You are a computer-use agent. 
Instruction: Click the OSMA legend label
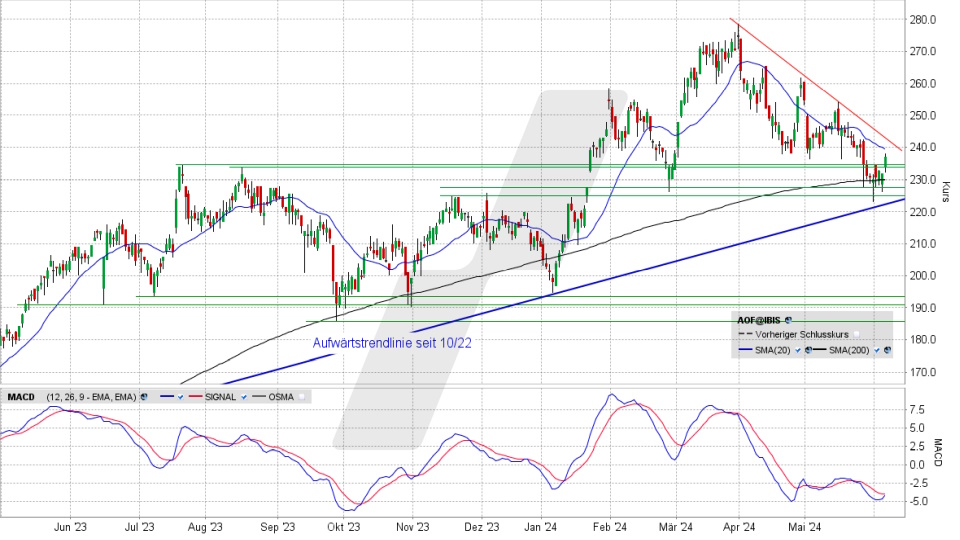click(x=280, y=397)
